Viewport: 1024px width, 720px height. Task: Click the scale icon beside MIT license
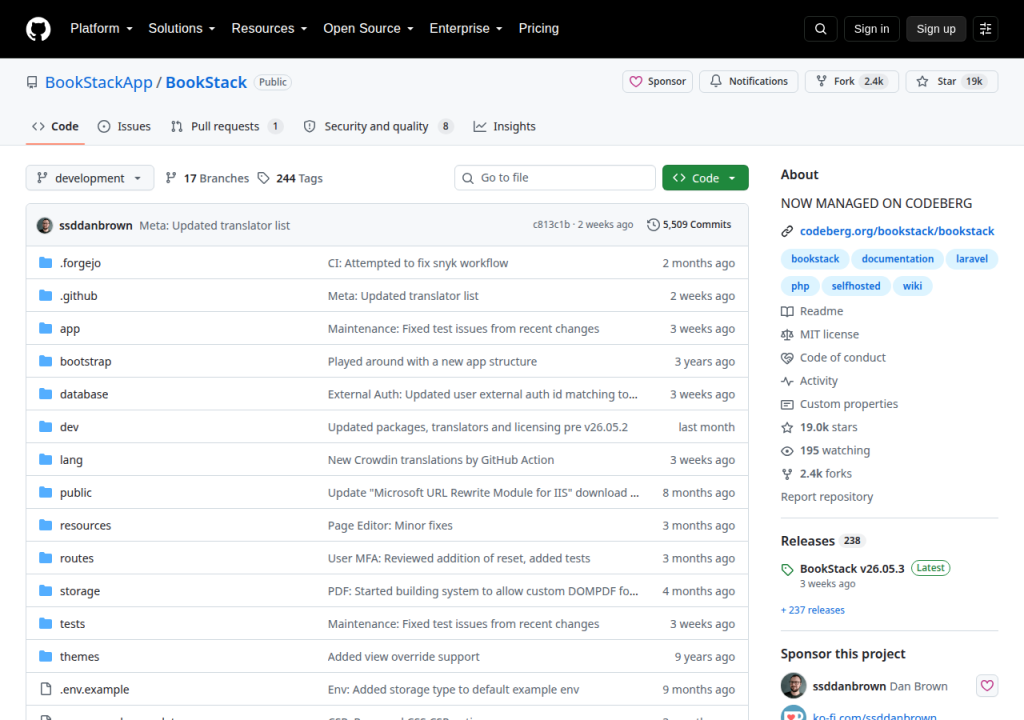(787, 335)
